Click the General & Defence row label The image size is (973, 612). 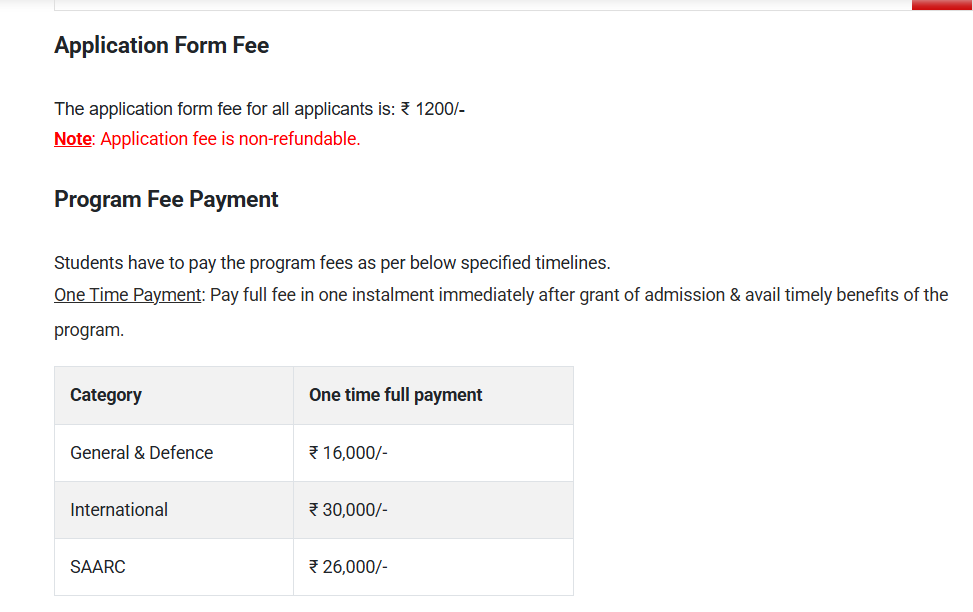141,453
